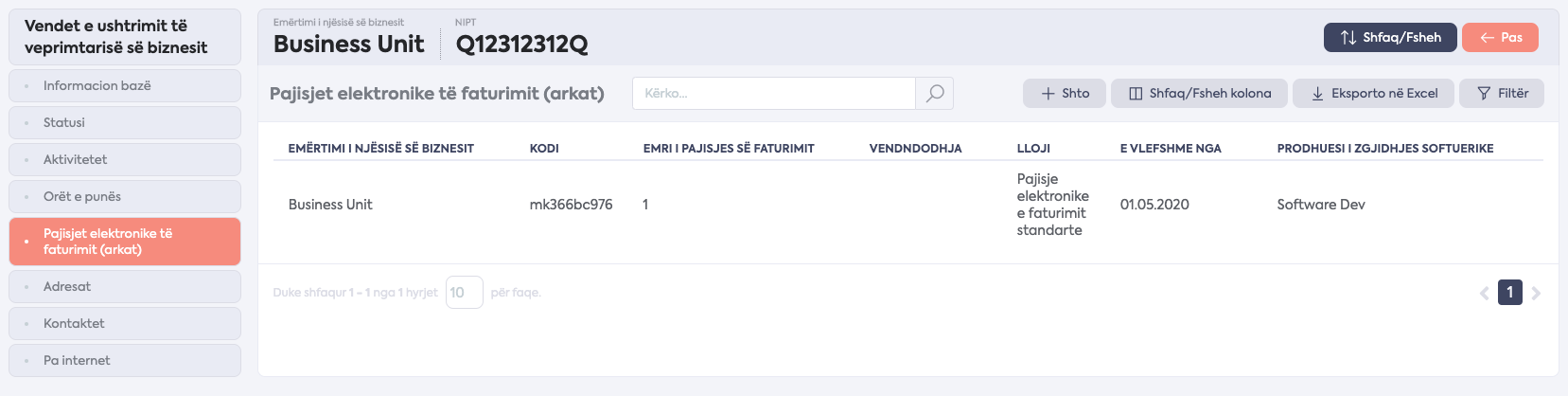1568x396 pixels.
Task: Select page 1 in pagination
Action: 1510,293
